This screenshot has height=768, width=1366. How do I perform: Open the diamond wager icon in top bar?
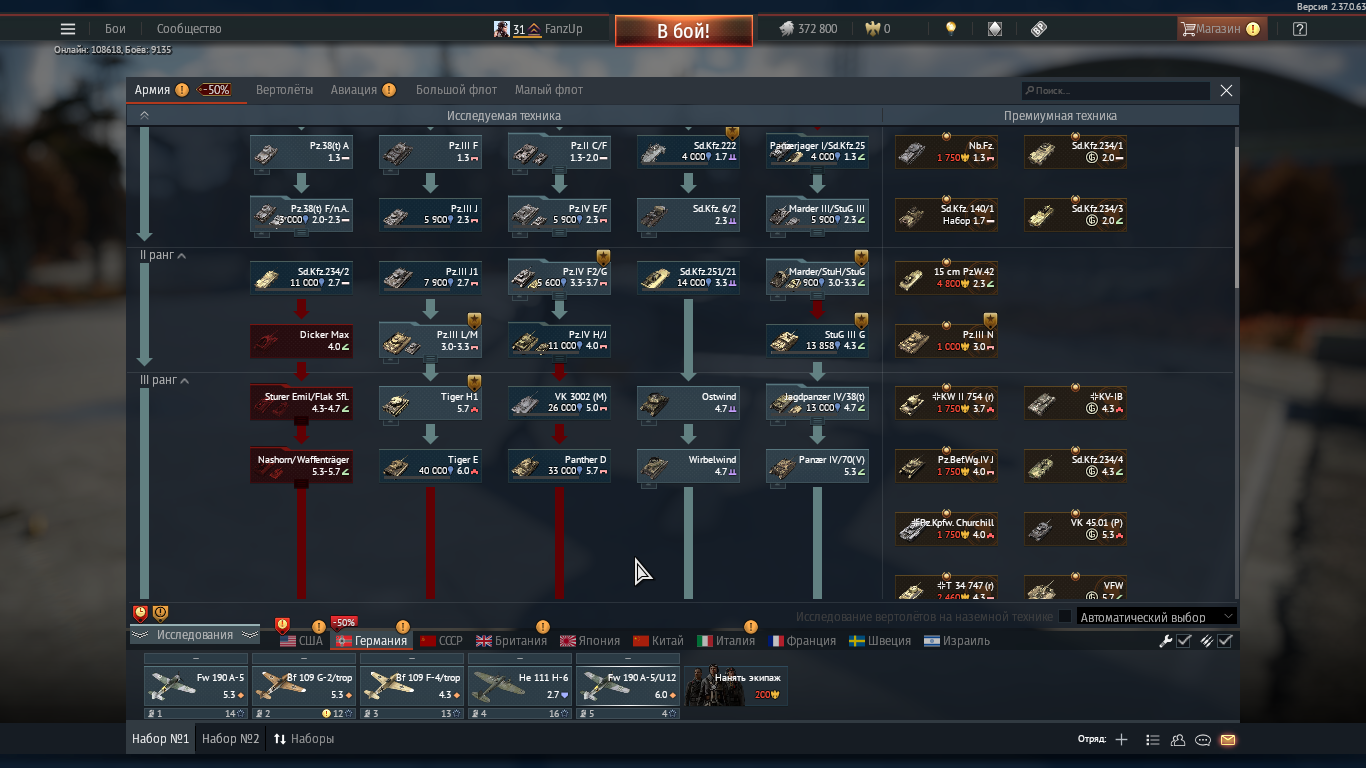click(995, 29)
